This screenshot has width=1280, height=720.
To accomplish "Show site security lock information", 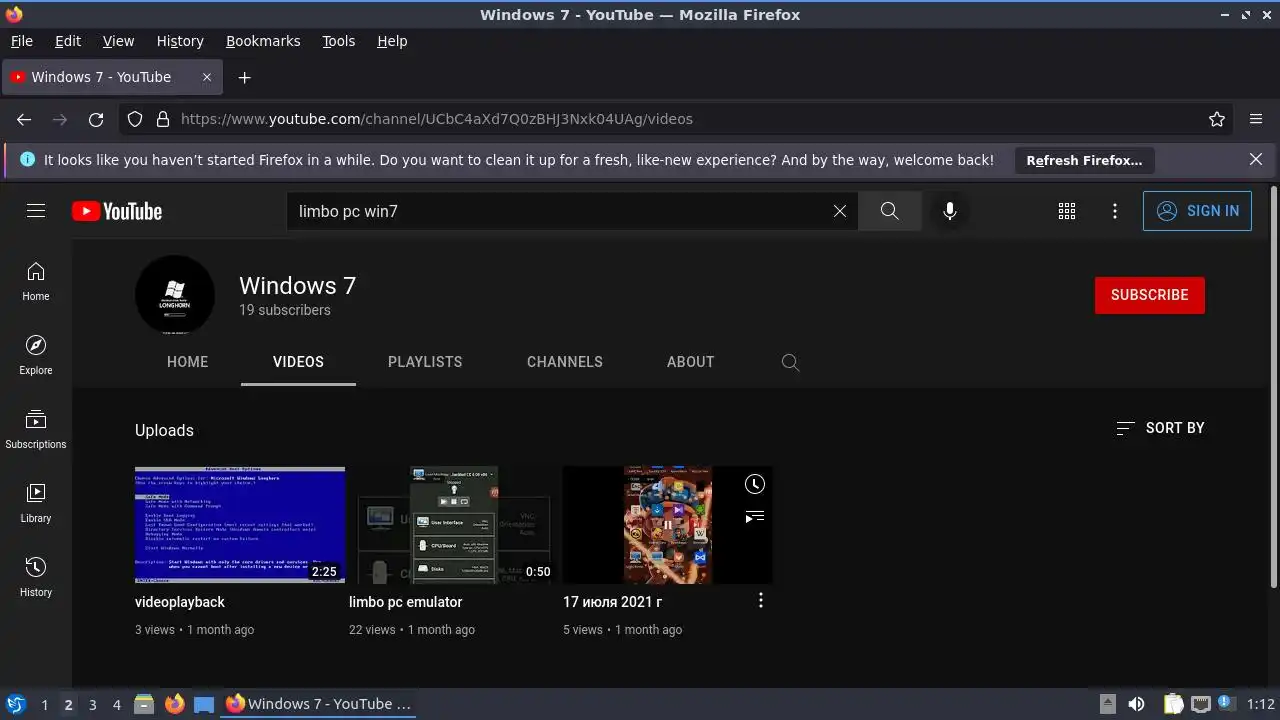I will pos(163,119).
